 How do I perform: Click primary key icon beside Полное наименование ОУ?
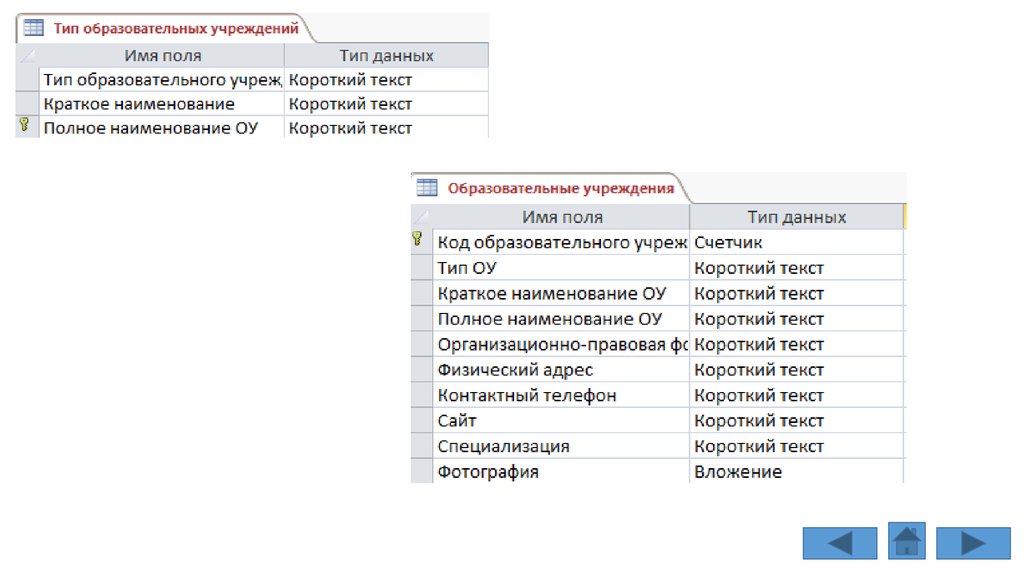coord(25,126)
